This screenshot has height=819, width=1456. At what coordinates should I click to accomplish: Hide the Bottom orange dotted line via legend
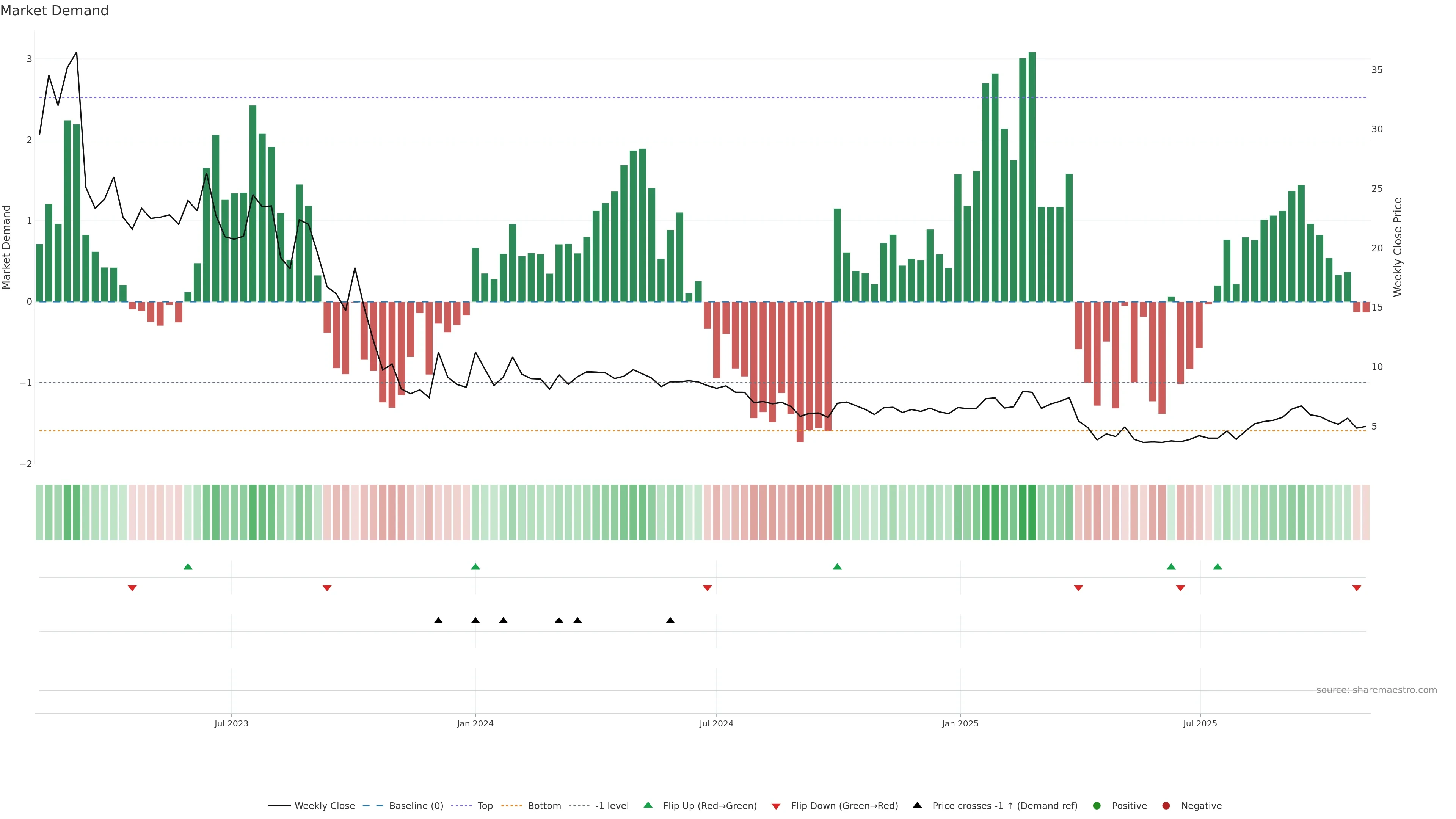544,805
